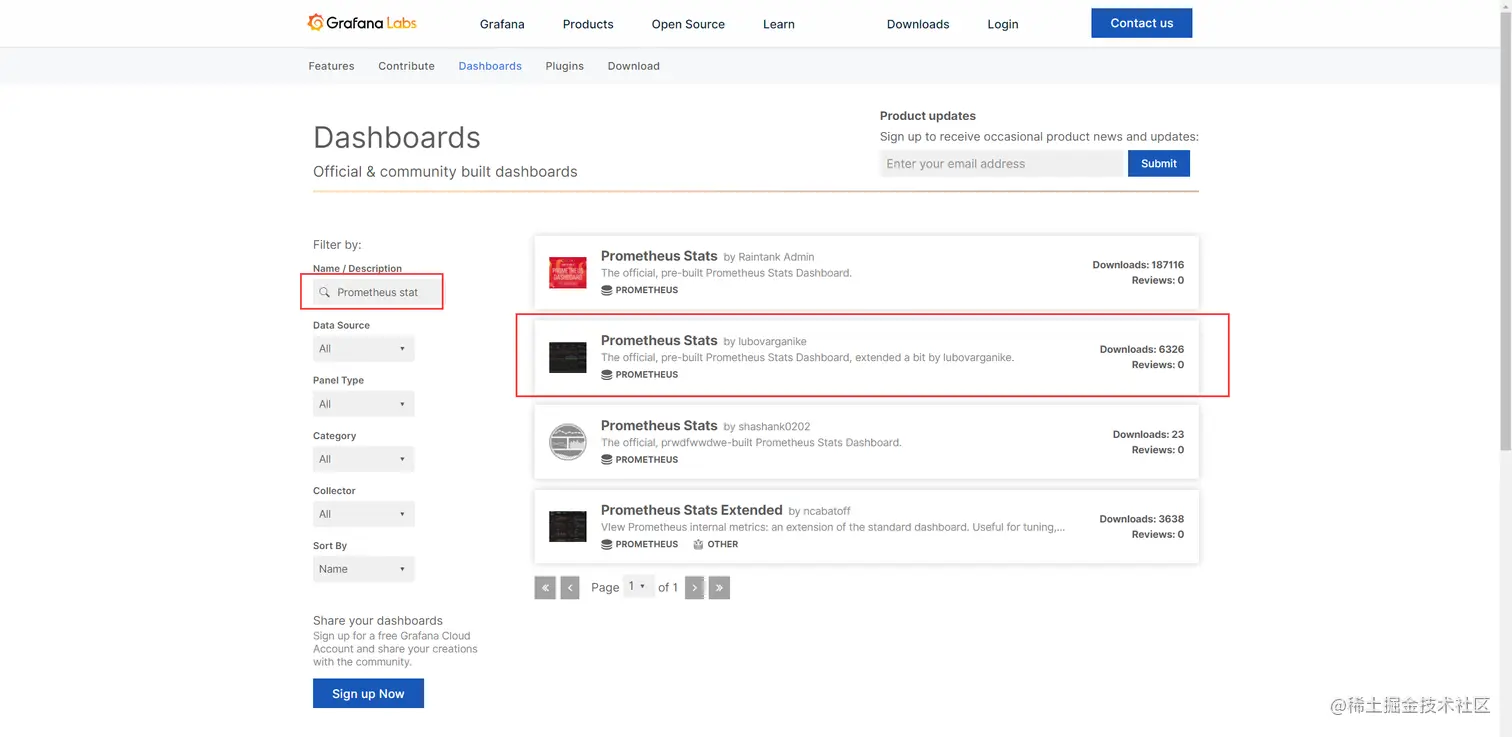The image size is (1512, 737).
Task: Open the Panel Type dropdown
Action: click(363, 404)
